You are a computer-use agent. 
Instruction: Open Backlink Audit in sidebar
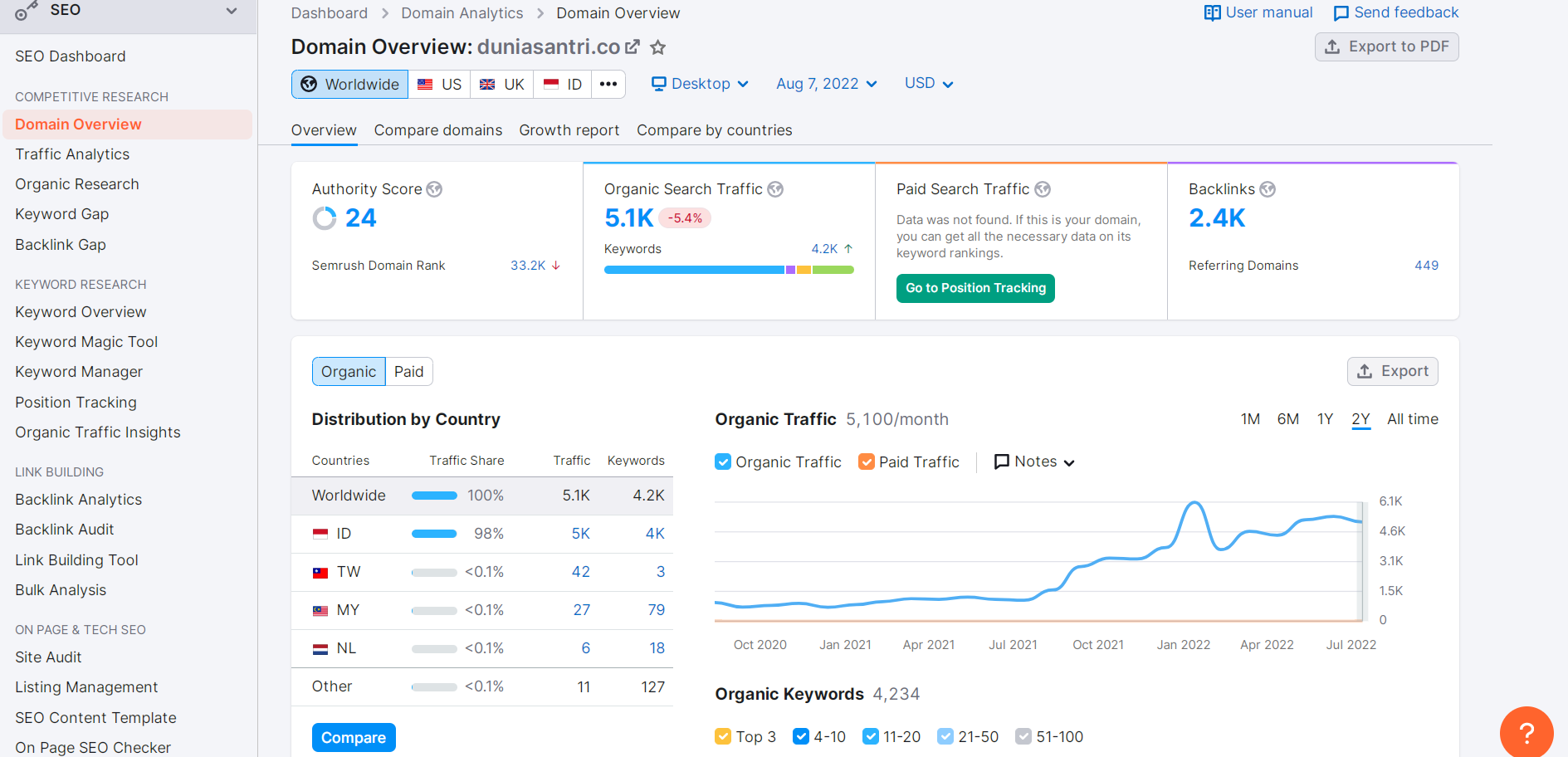pyautogui.click(x=65, y=530)
